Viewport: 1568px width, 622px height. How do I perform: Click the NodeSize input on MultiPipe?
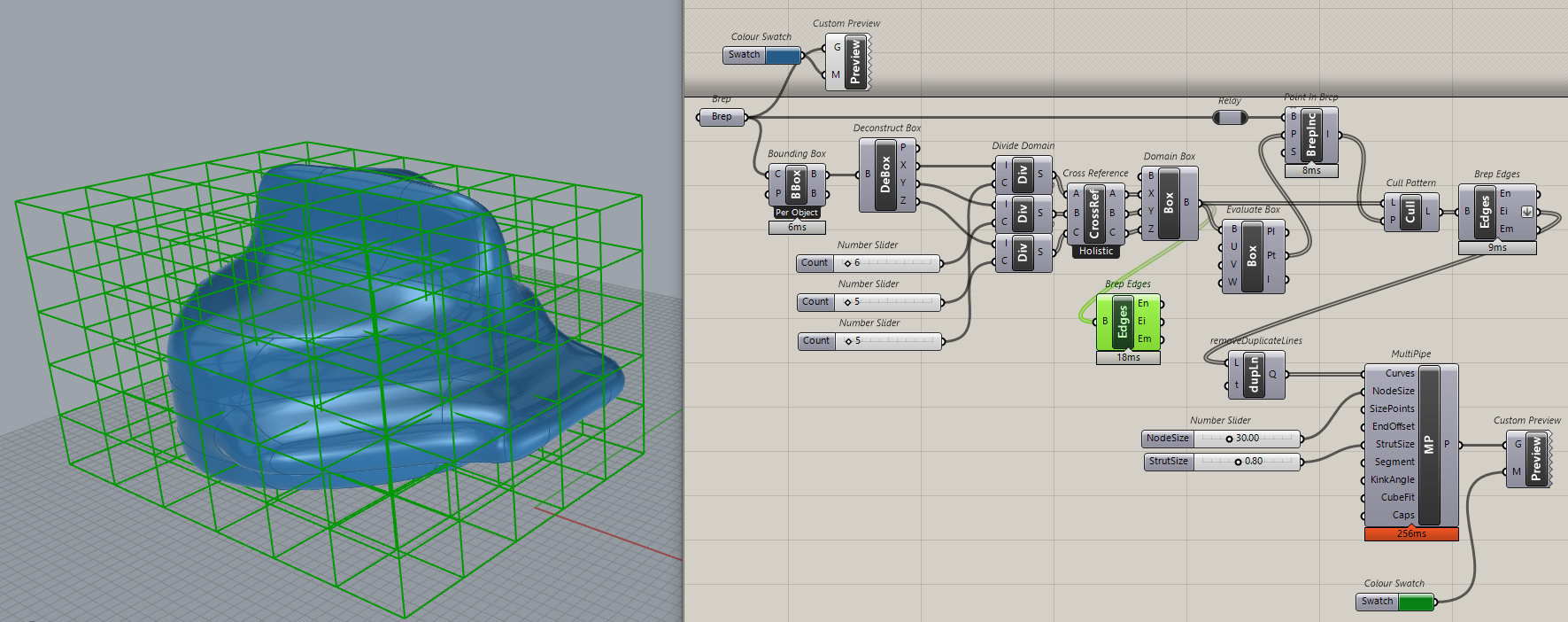point(1393,392)
